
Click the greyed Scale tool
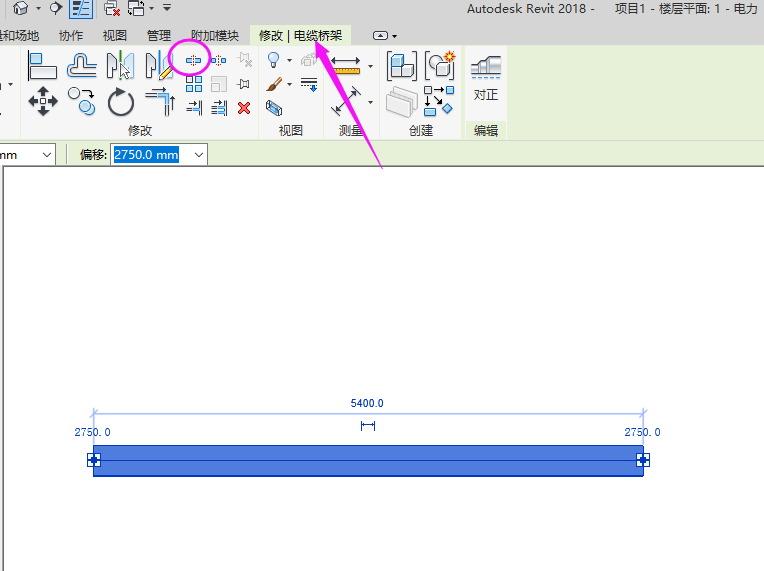[219, 84]
